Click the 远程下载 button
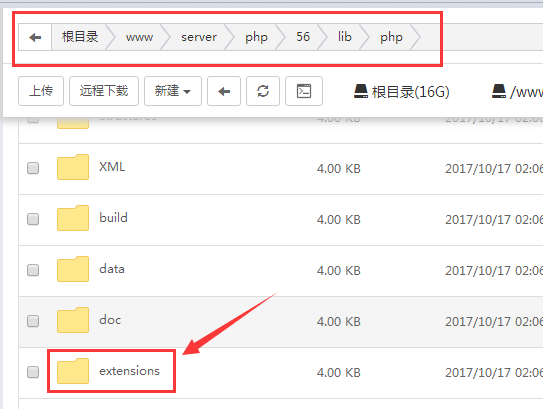 click(x=104, y=91)
